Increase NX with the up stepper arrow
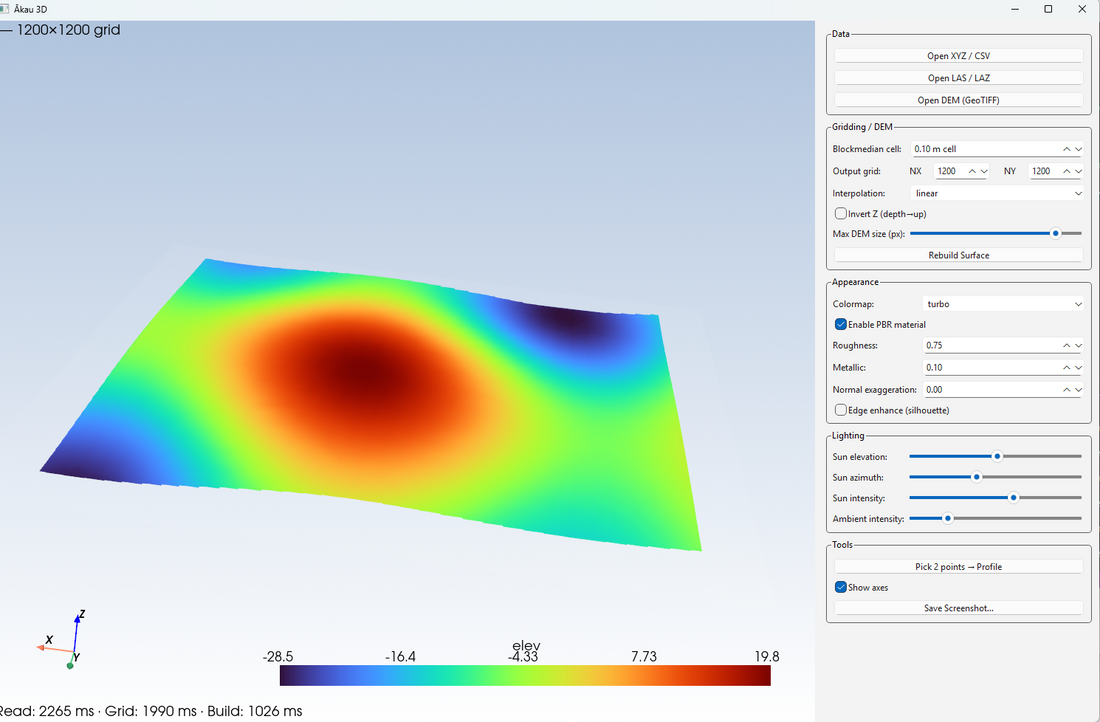1100x722 pixels. 972,171
